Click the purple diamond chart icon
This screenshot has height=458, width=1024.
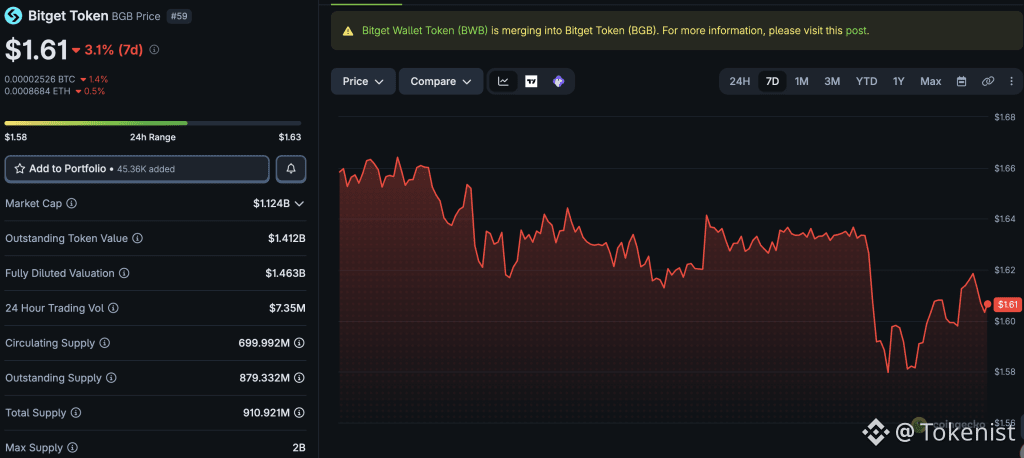[x=558, y=81]
